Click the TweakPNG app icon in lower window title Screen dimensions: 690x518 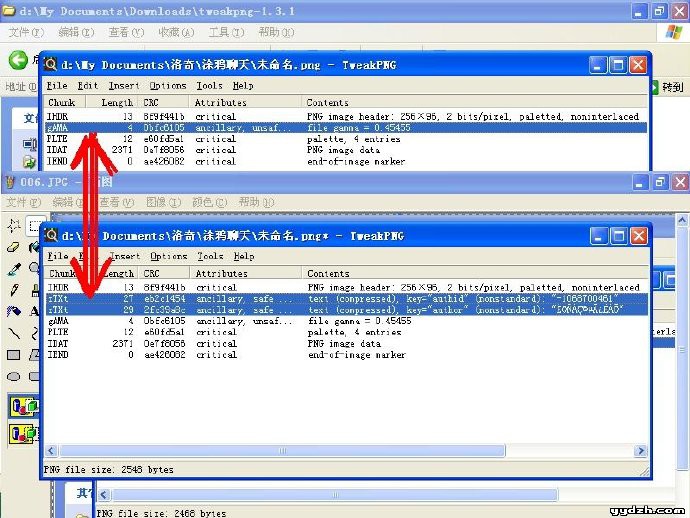(x=52, y=236)
